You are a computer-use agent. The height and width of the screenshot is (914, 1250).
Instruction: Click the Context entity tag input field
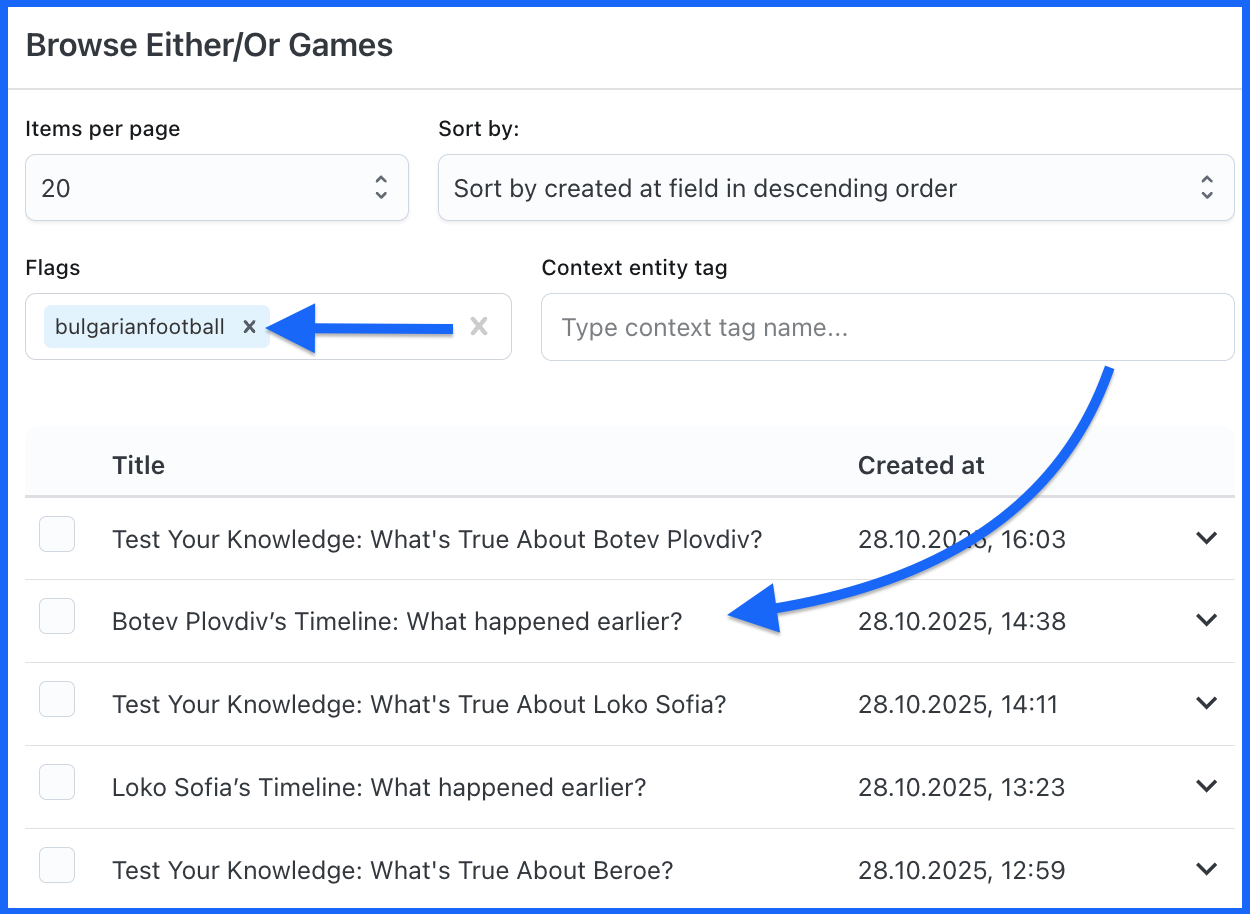886,327
